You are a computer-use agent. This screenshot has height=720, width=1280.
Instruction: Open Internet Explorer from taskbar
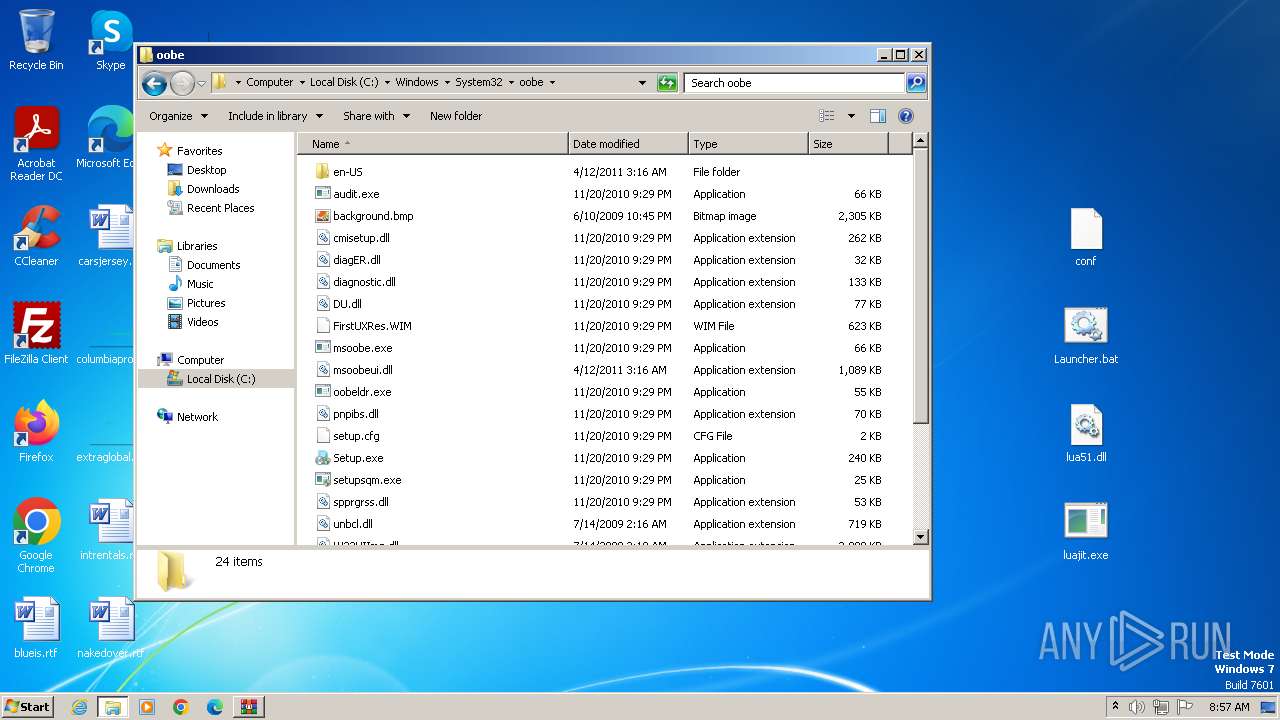tap(79, 707)
